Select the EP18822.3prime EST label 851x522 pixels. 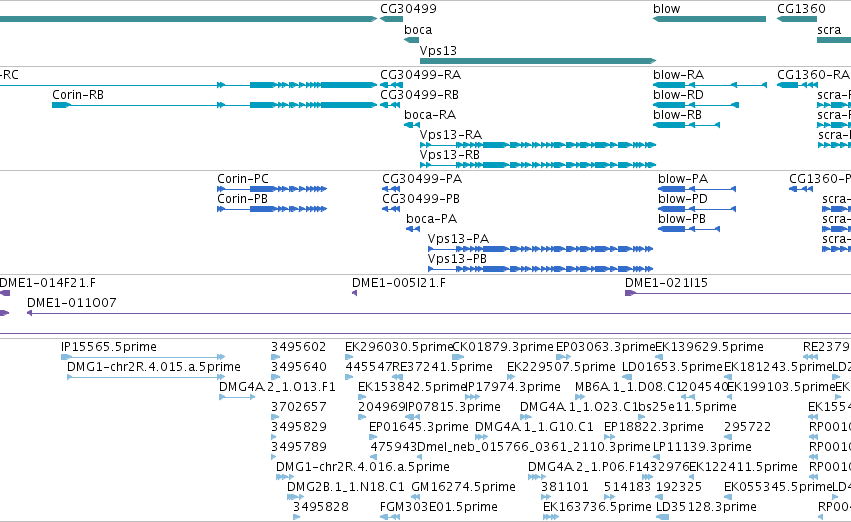pos(653,427)
